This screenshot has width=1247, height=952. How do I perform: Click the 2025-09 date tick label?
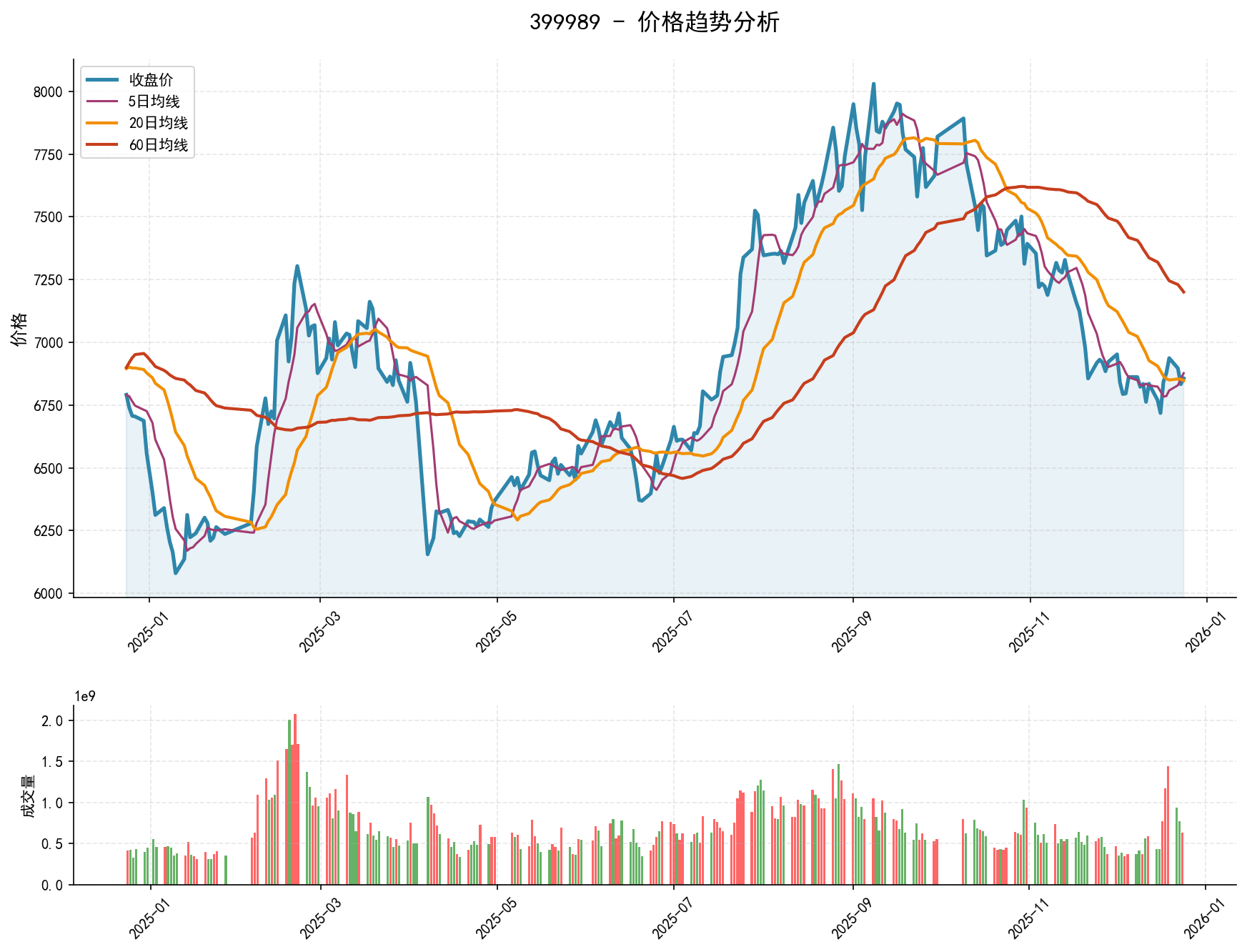coord(850,635)
